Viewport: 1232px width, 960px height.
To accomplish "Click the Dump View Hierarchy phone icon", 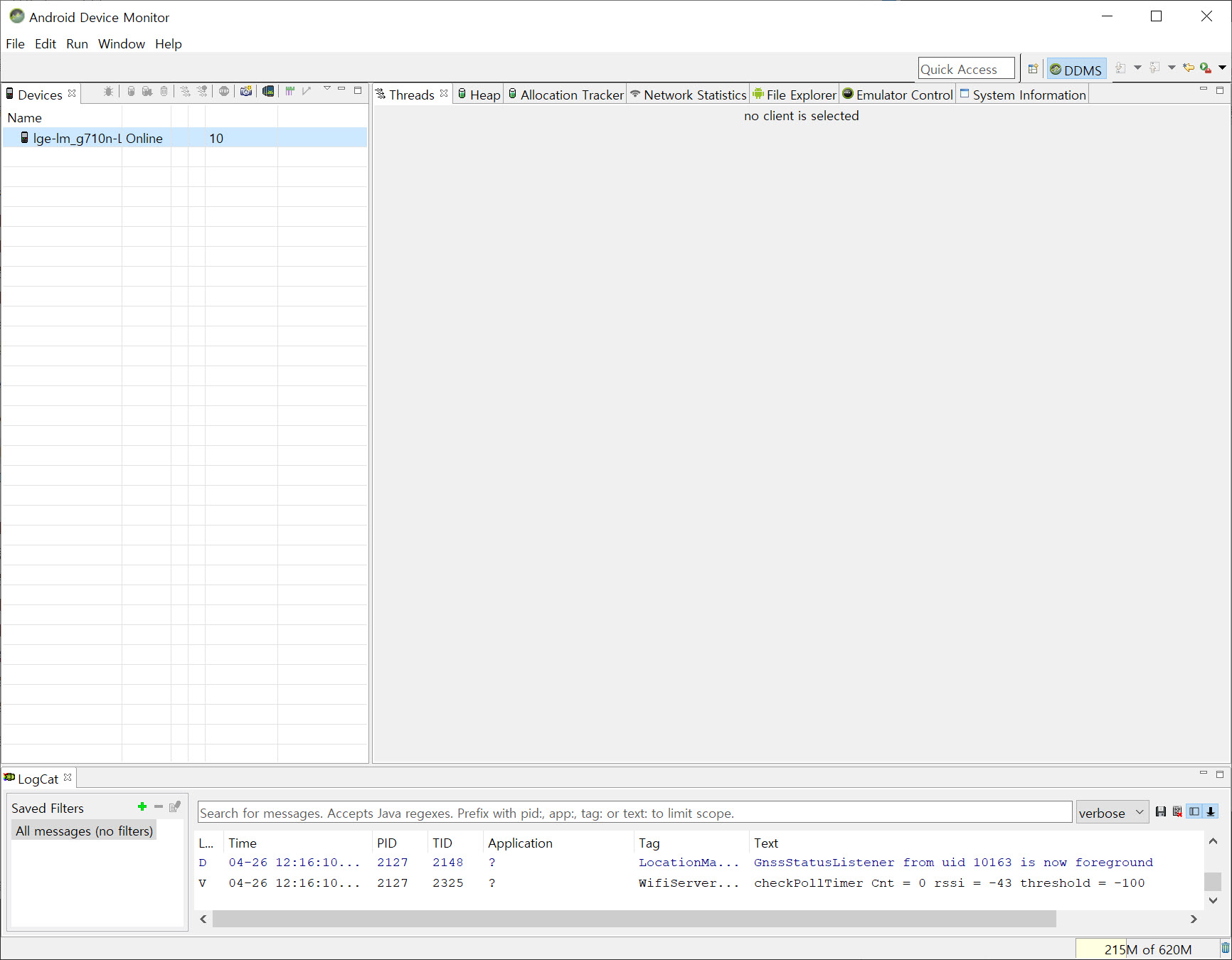I will (x=268, y=91).
